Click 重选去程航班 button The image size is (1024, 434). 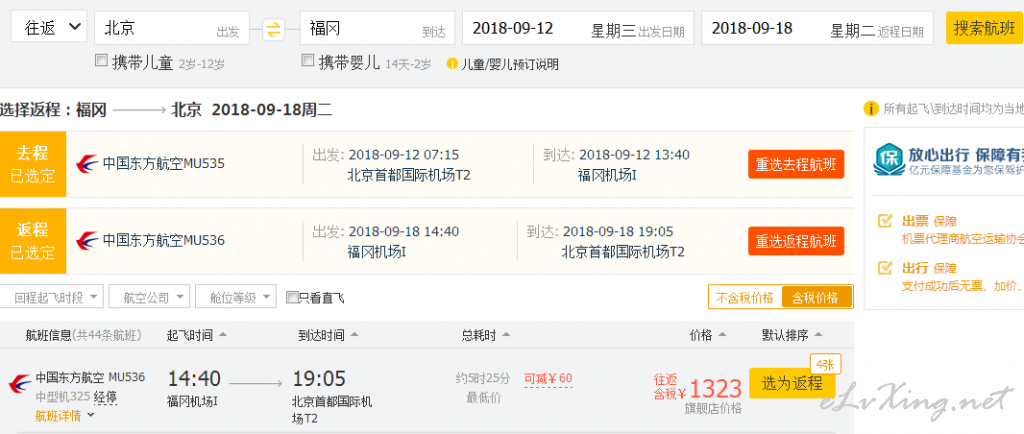pos(796,164)
